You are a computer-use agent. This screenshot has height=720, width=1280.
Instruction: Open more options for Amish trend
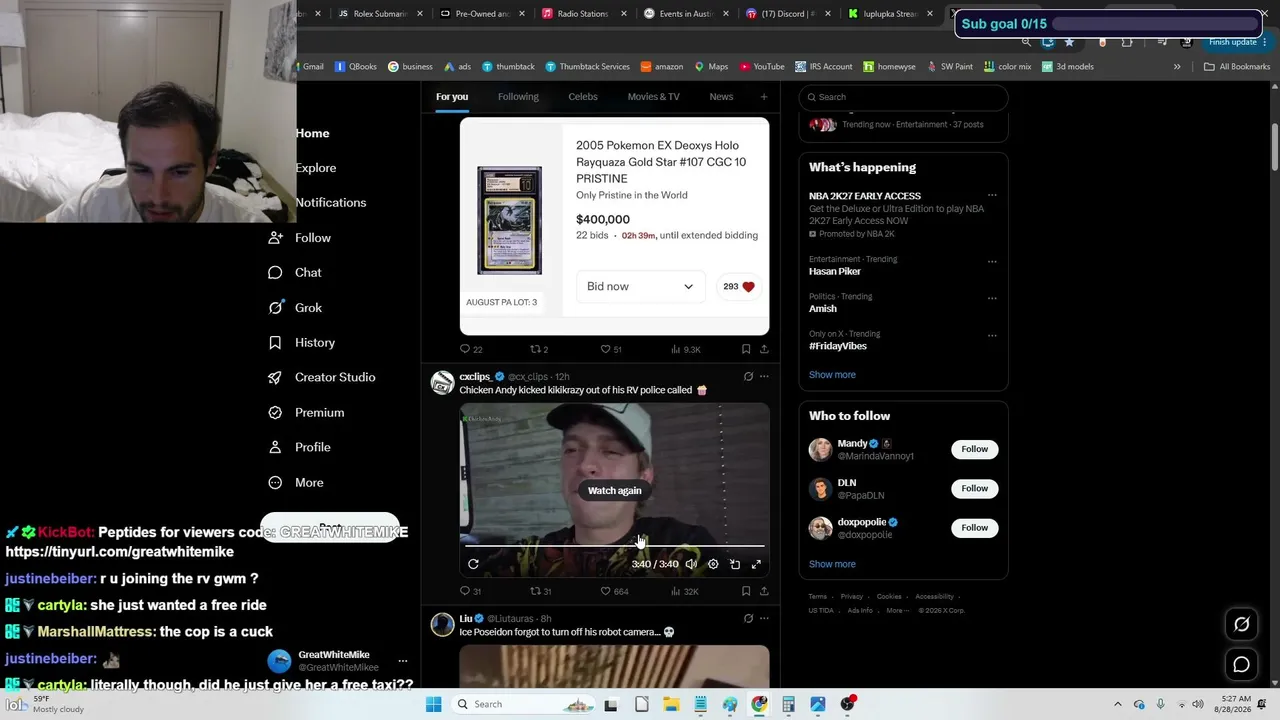[992, 299]
